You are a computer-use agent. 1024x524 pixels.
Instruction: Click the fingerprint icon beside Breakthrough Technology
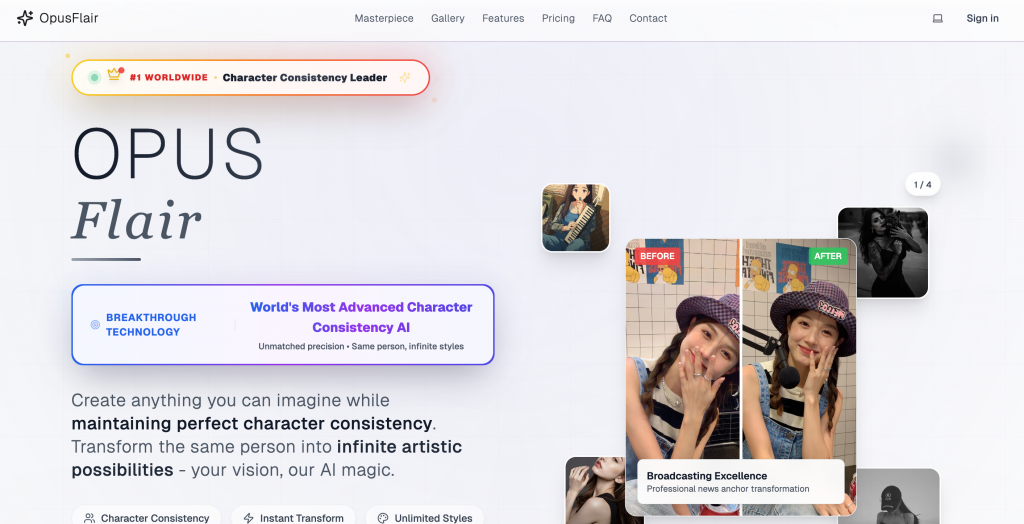(x=95, y=325)
